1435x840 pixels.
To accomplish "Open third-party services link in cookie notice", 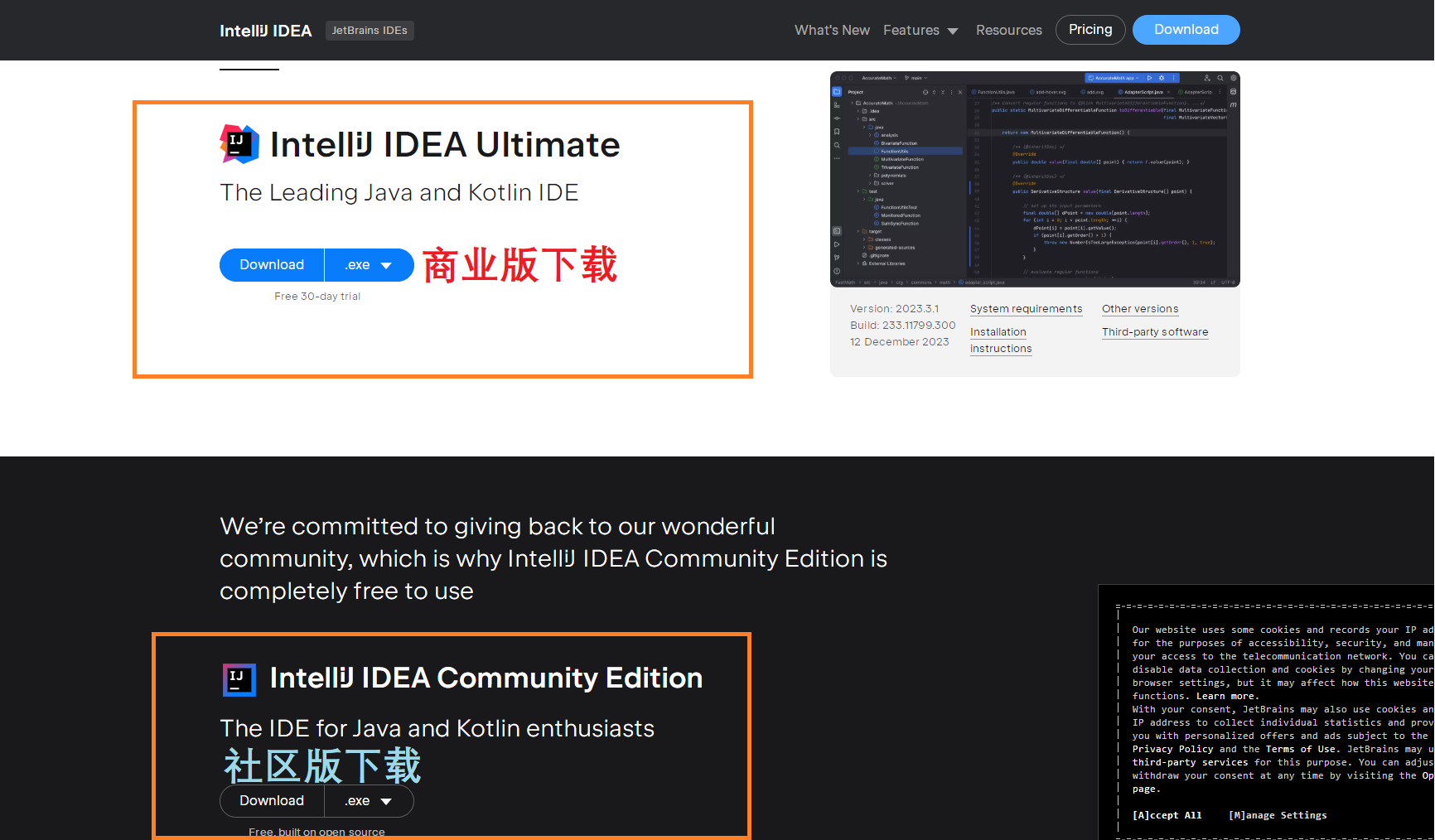I will point(1190,762).
